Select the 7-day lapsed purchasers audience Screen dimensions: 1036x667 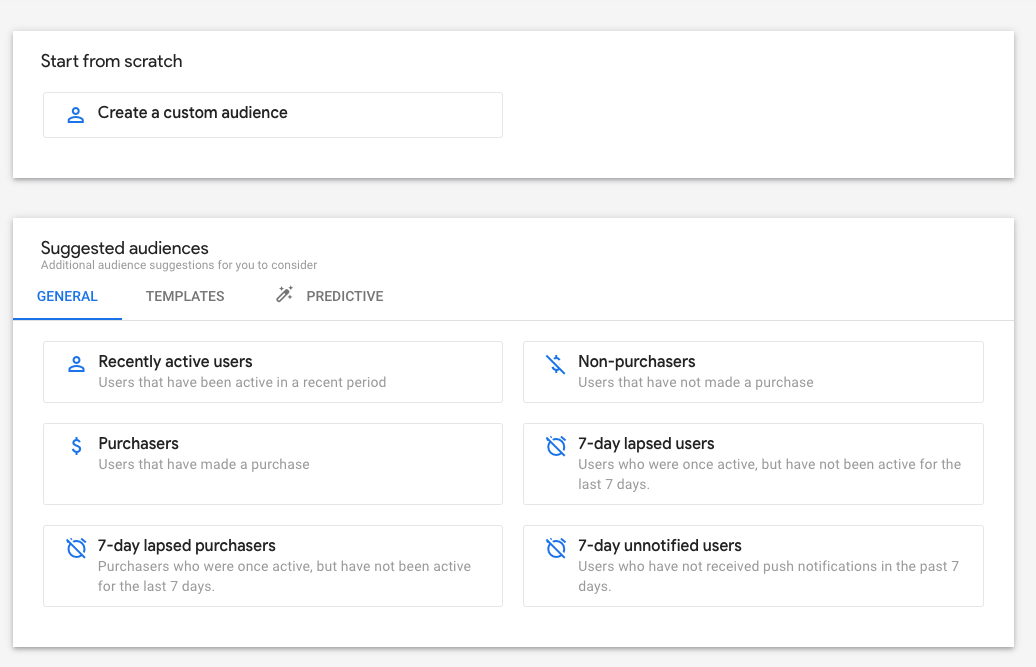click(x=272, y=565)
